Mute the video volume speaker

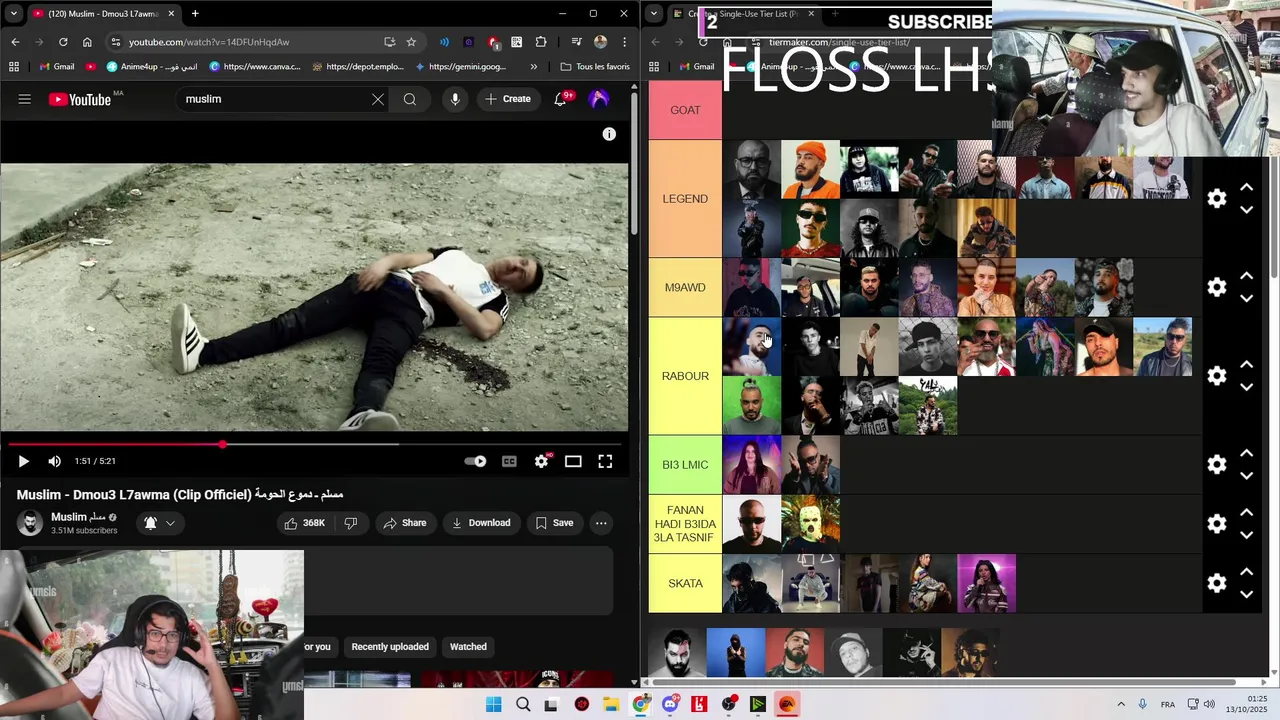click(54, 461)
